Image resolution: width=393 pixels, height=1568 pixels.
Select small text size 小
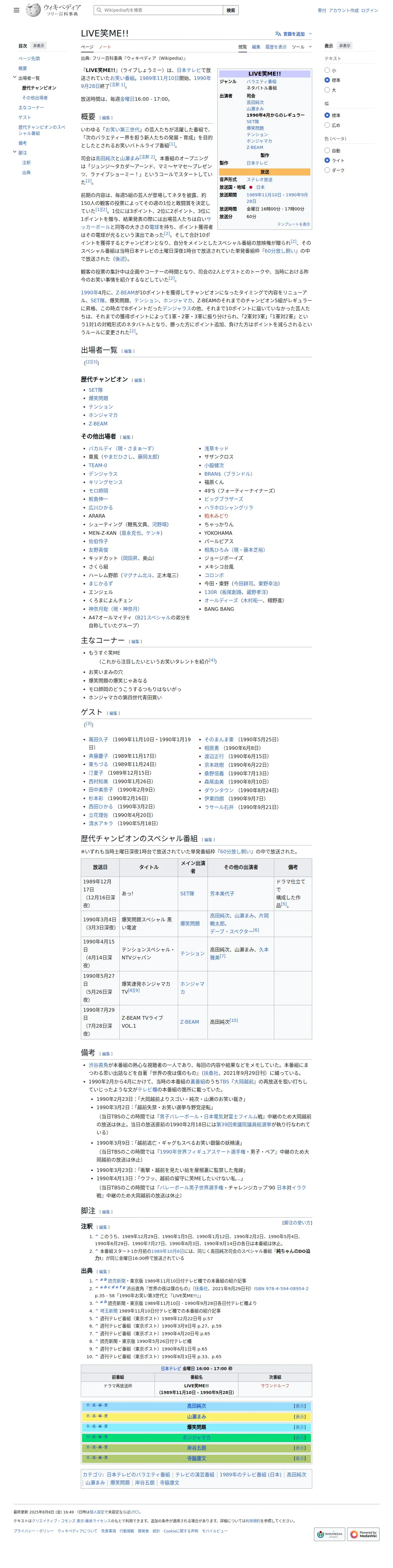tap(327, 70)
